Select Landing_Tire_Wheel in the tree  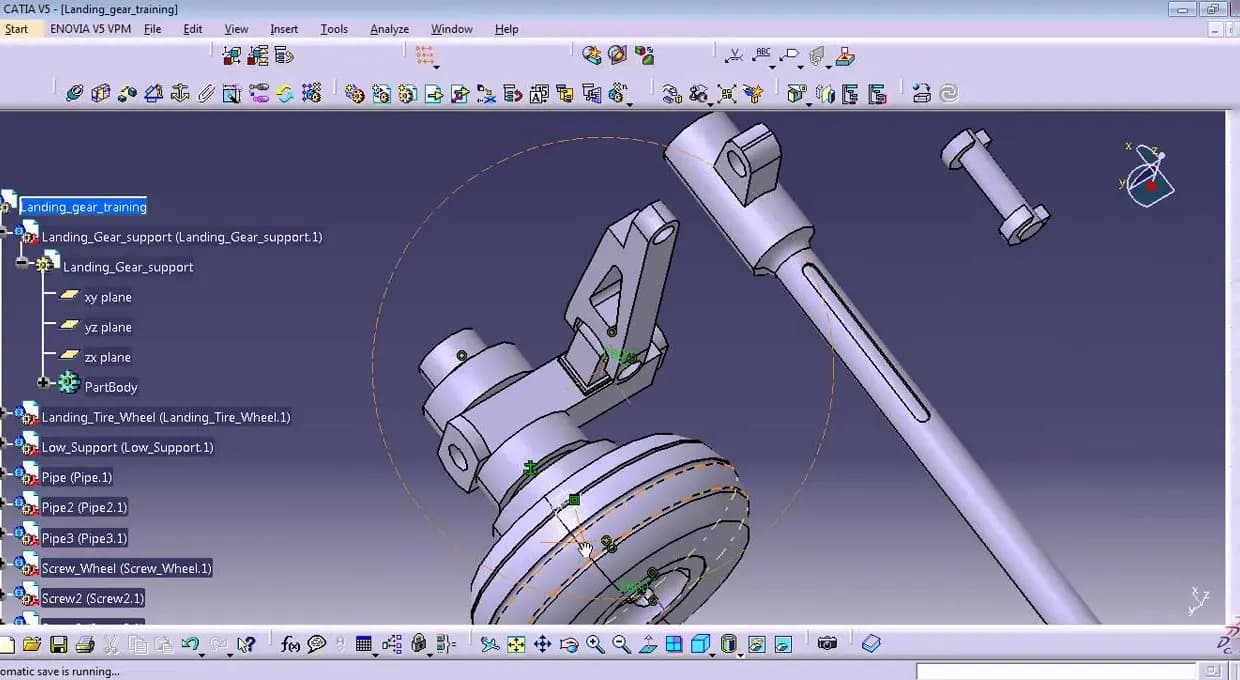click(x=166, y=417)
